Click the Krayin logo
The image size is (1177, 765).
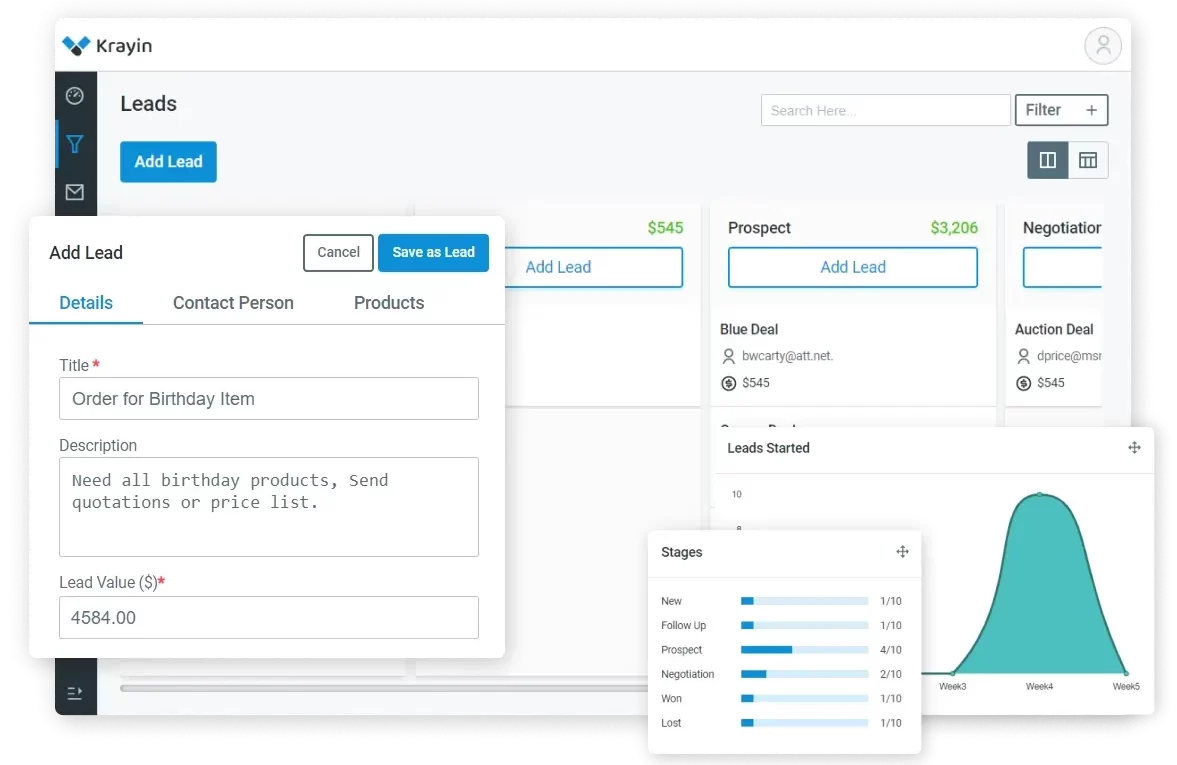point(107,45)
